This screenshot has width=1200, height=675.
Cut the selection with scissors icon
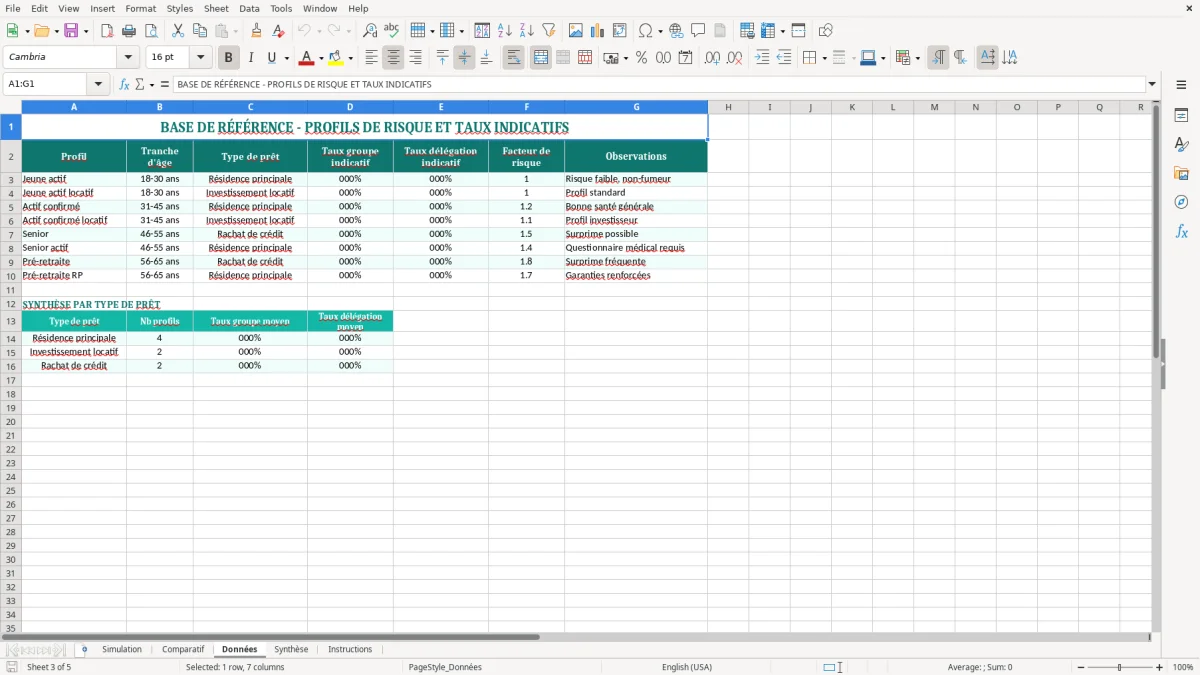[178, 31]
